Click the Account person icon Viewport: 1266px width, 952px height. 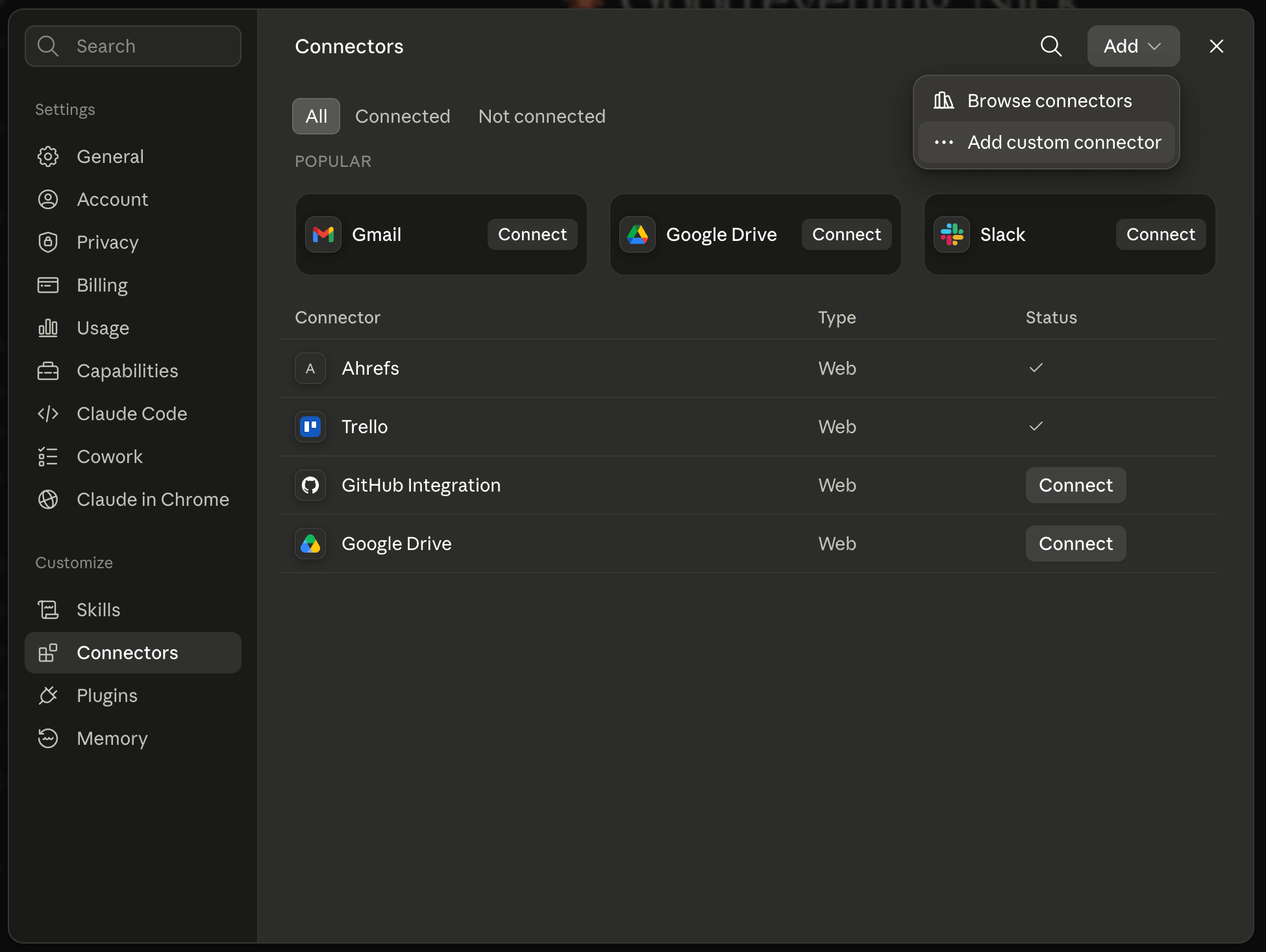click(48, 199)
